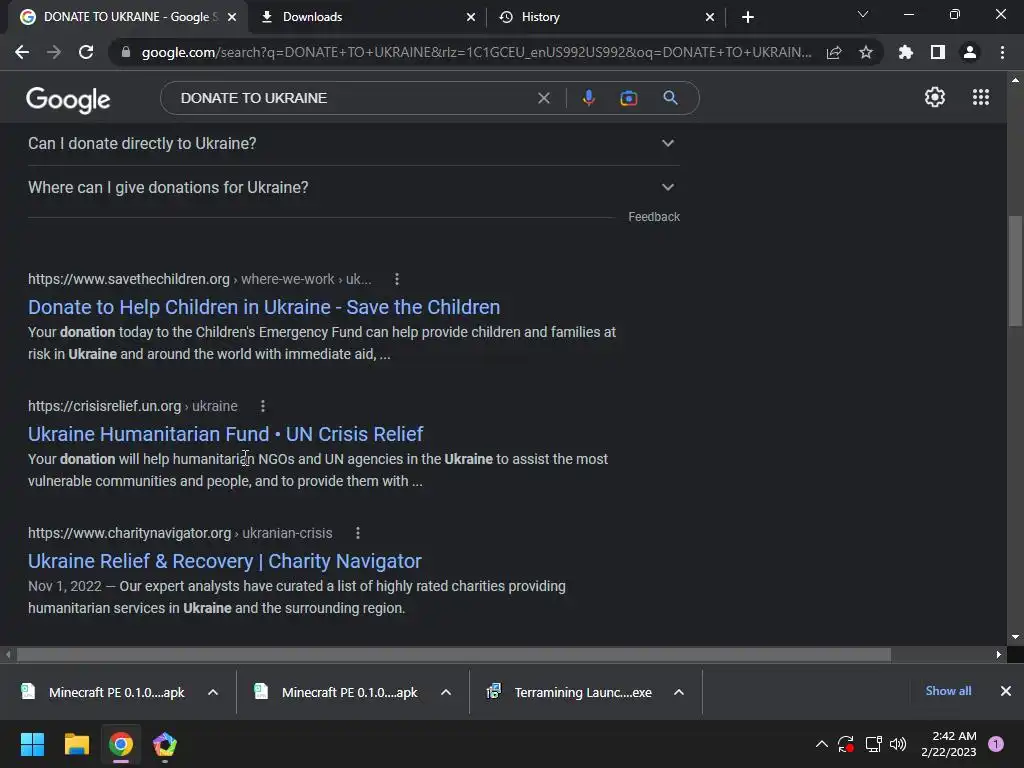Open the colorful pentagon app in taskbar

pos(165,744)
